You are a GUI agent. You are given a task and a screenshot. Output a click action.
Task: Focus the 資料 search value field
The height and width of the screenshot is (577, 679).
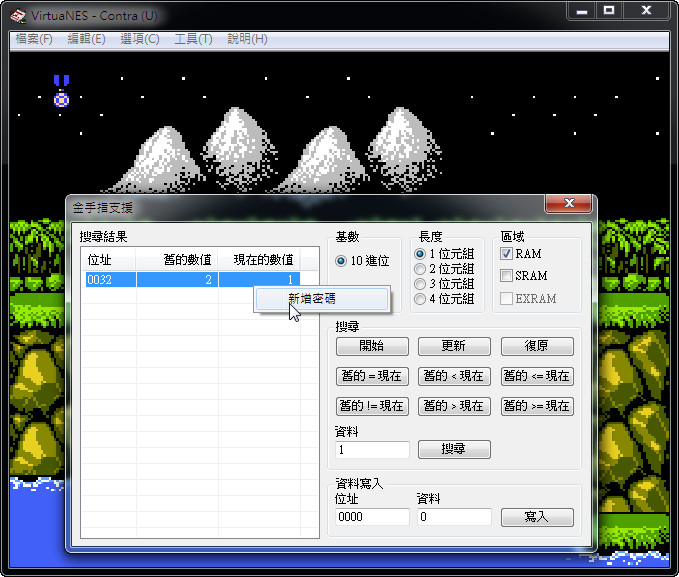click(x=372, y=450)
